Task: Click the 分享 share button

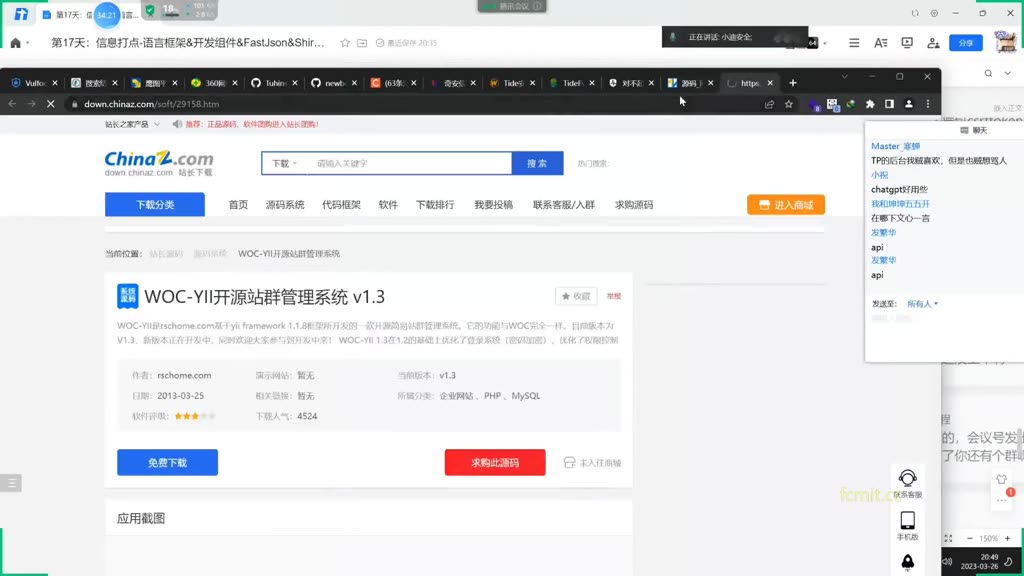Action: 966,42
